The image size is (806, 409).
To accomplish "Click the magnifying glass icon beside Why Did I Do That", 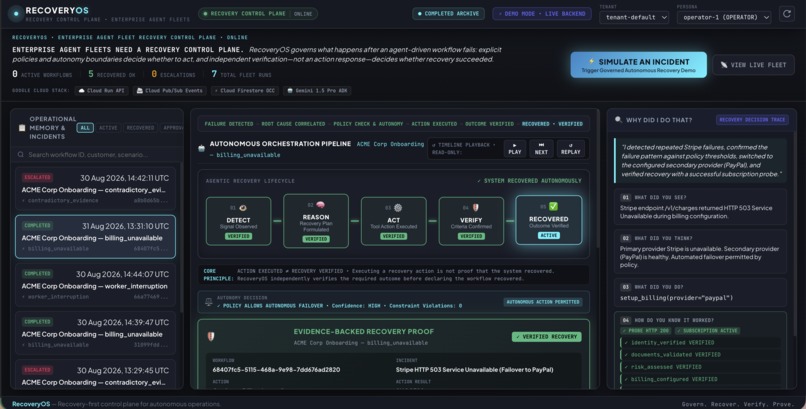I will pyautogui.click(x=618, y=120).
